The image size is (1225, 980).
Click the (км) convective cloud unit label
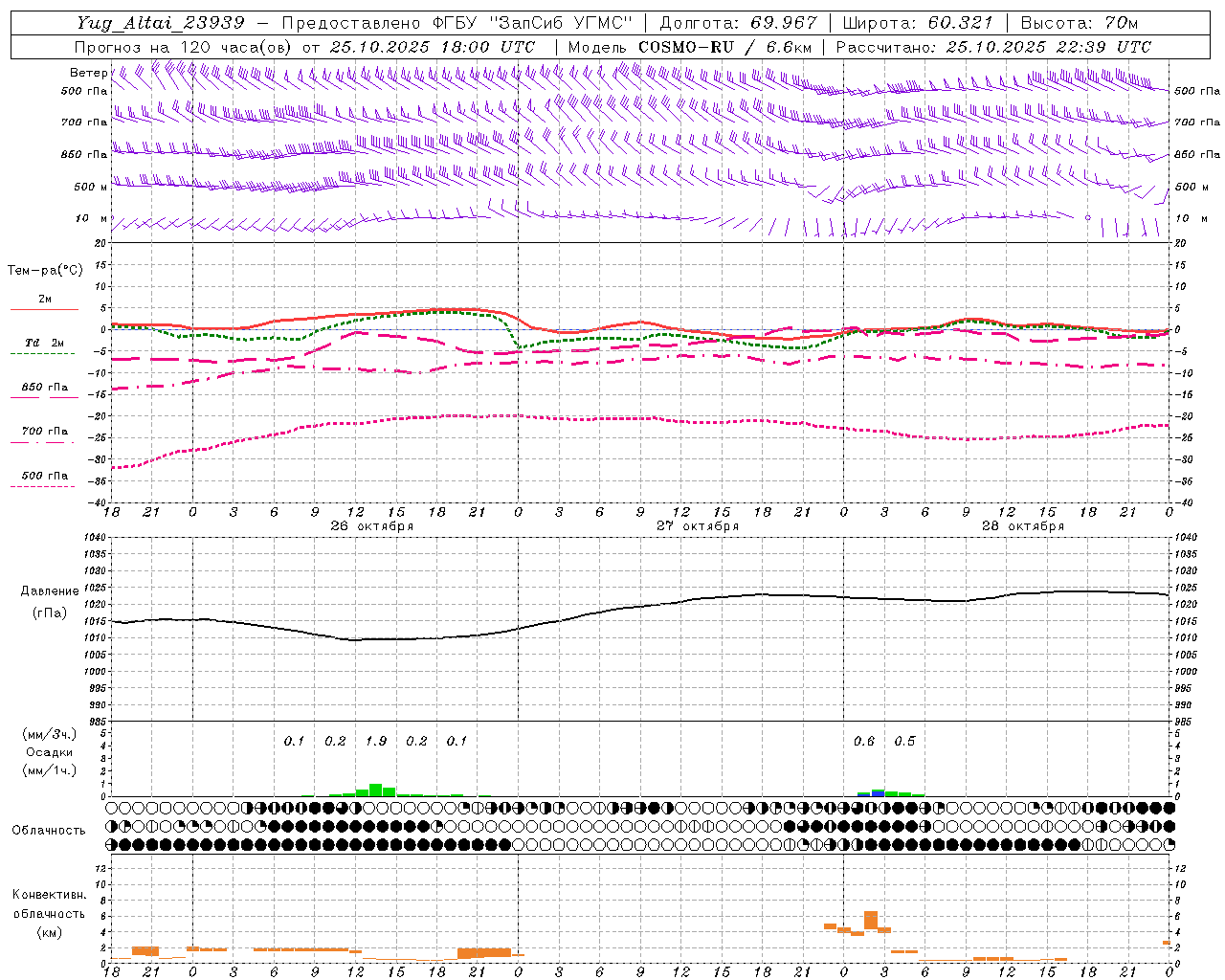50,932
